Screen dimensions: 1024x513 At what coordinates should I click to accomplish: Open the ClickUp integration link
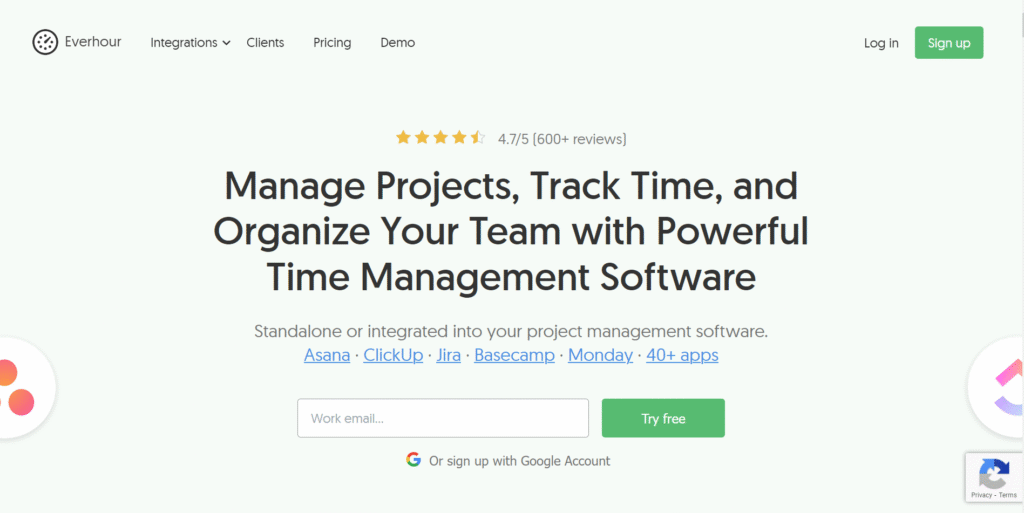393,356
